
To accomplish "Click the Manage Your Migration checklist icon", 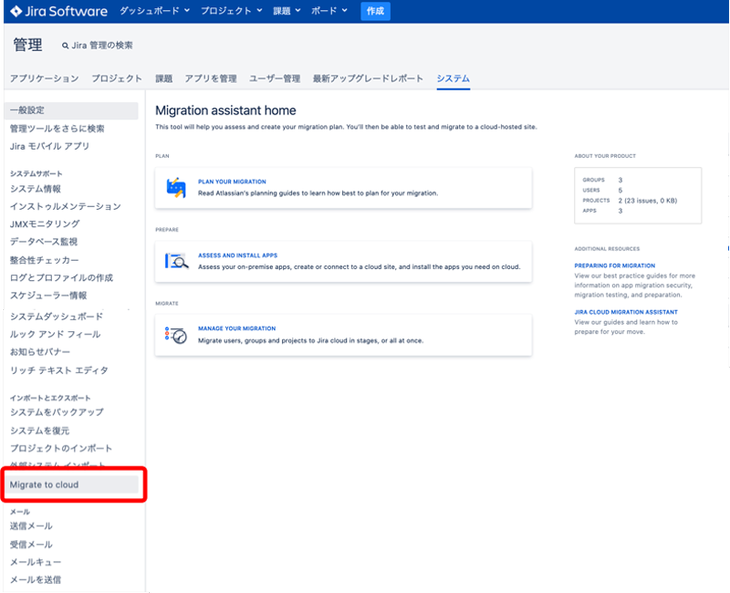I will click(176, 335).
